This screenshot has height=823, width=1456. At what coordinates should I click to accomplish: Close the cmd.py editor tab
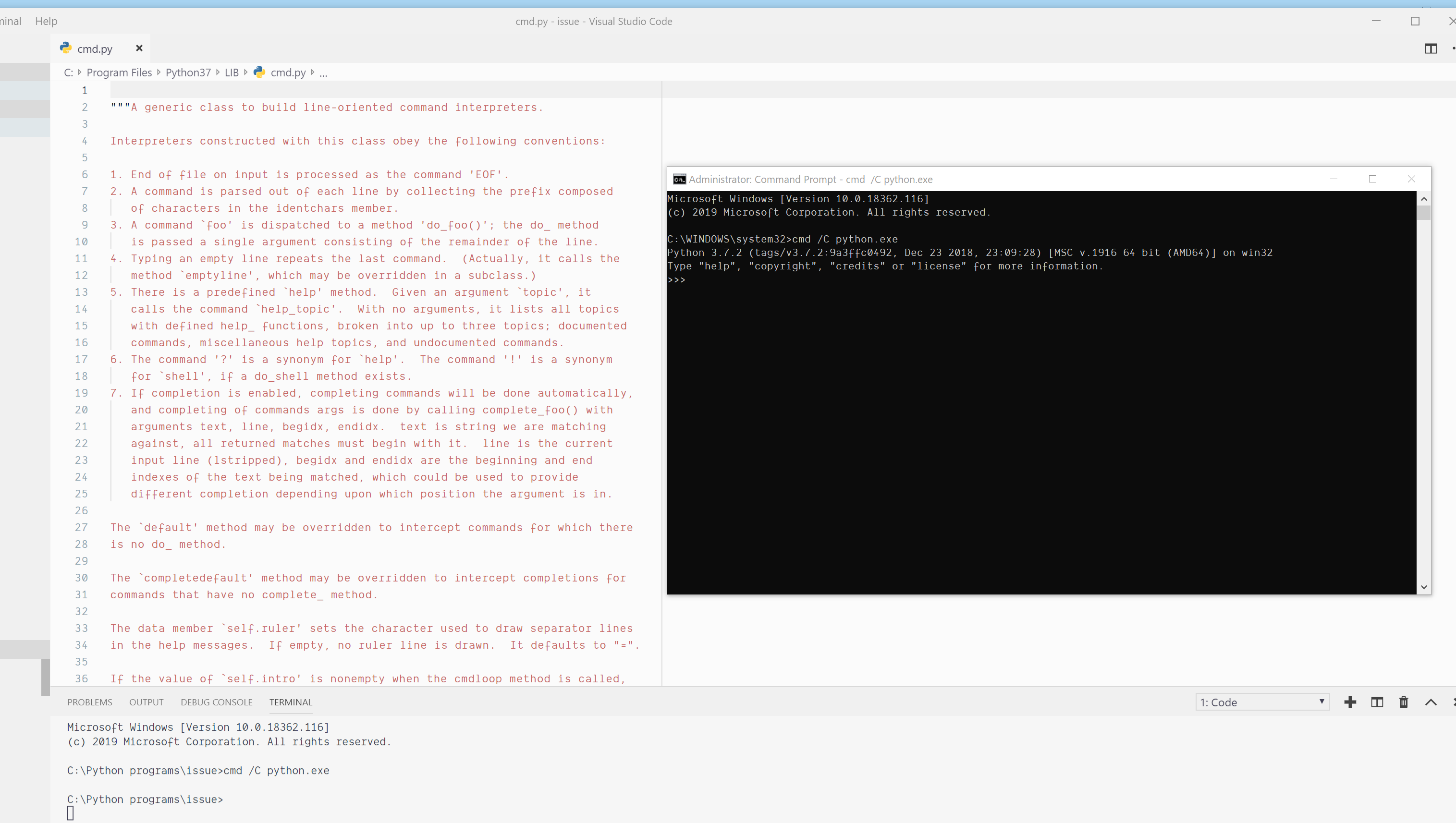tap(139, 48)
